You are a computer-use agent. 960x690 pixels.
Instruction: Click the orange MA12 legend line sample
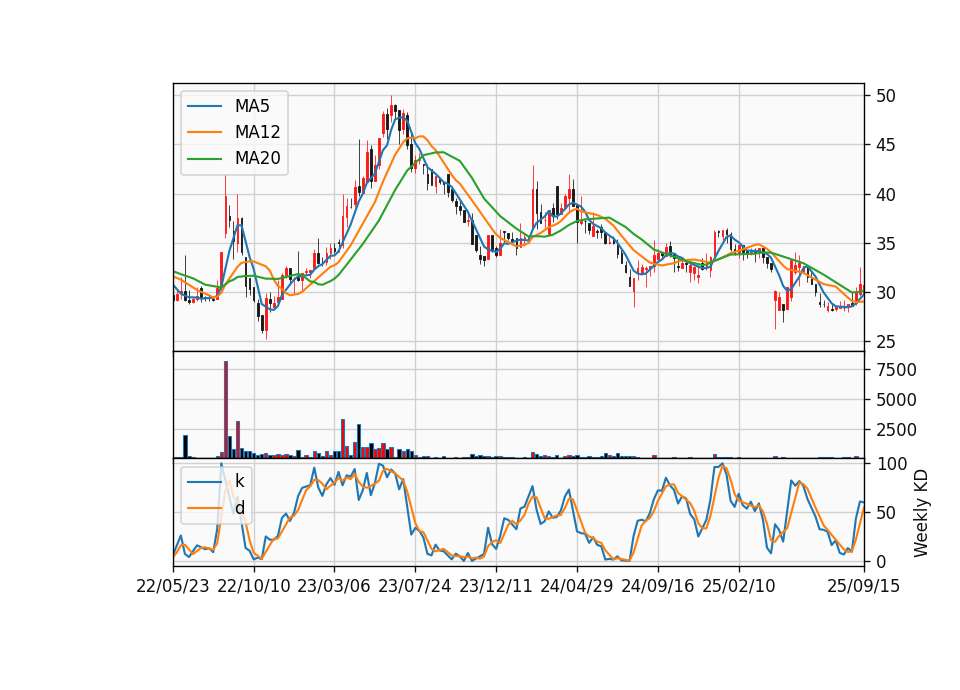204,132
